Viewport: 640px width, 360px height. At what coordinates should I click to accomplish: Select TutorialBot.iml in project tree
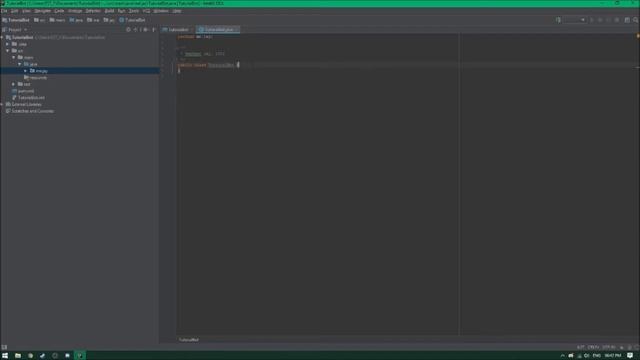pyautogui.click(x=28, y=98)
